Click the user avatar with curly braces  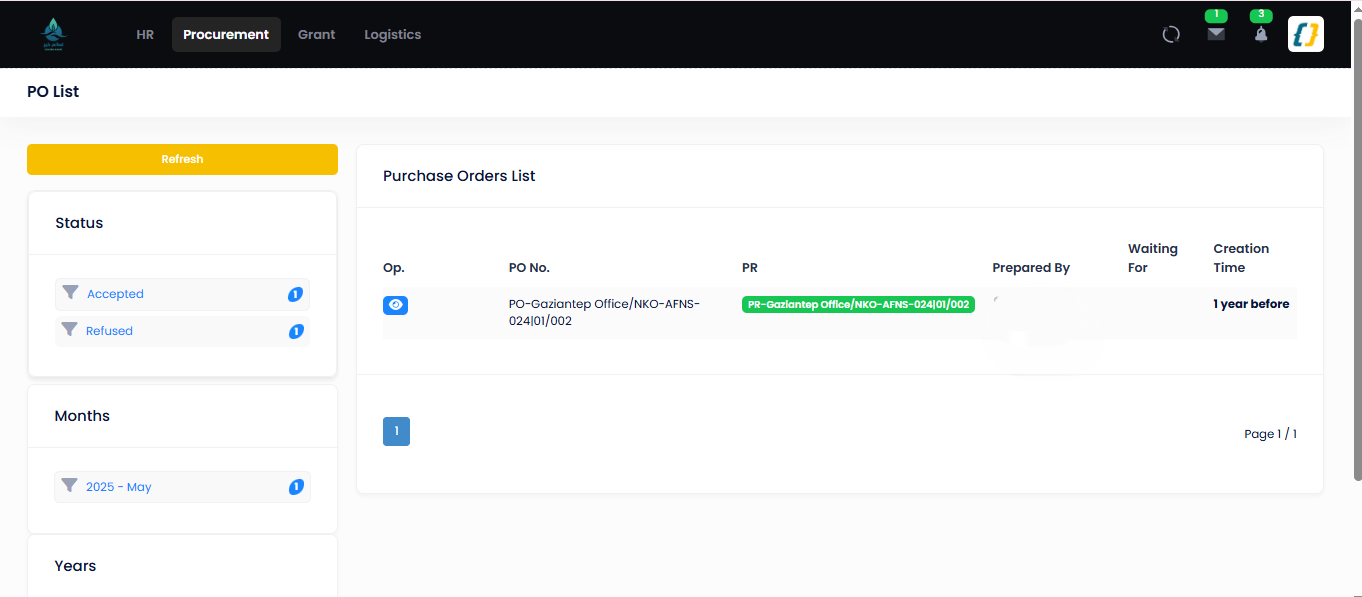click(x=1306, y=34)
